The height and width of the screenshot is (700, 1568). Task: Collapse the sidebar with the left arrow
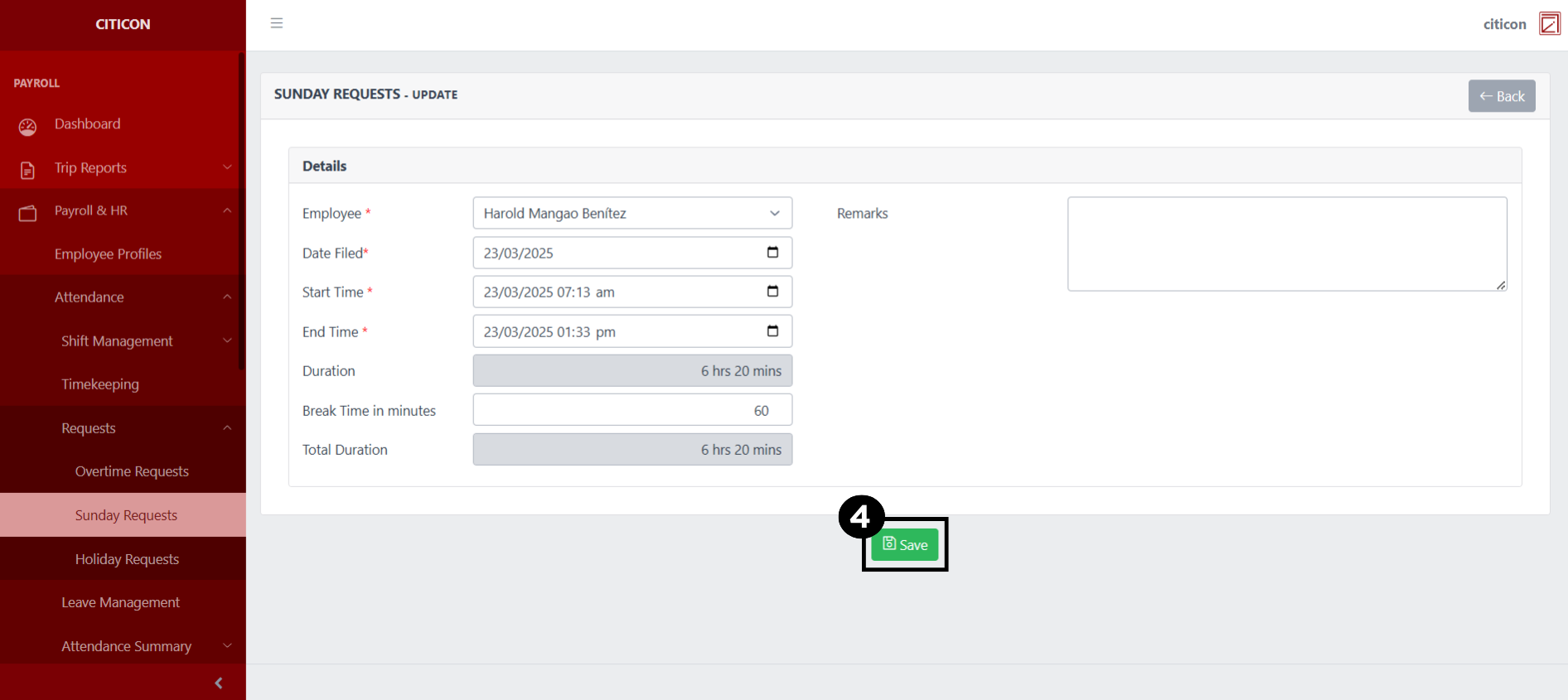pyautogui.click(x=218, y=683)
